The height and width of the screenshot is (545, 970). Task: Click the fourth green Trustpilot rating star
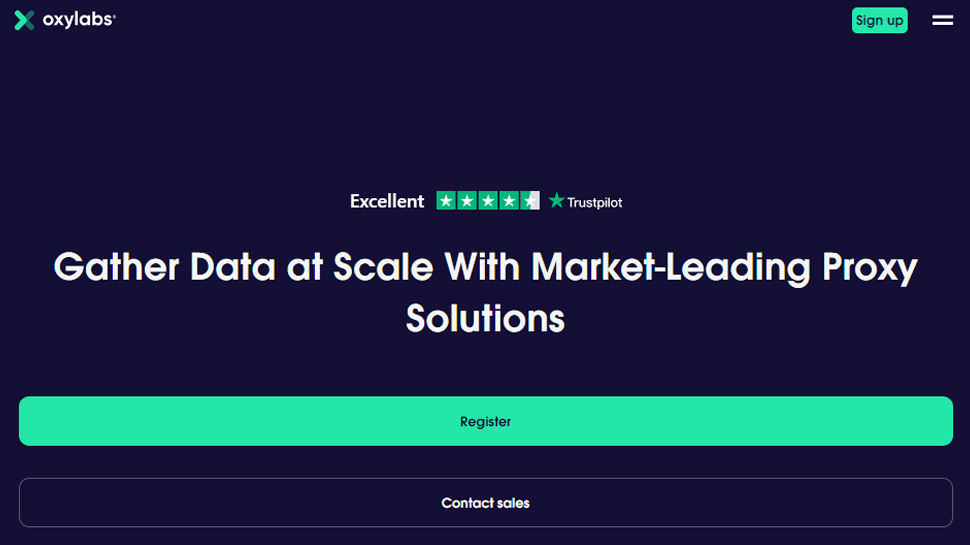(509, 200)
